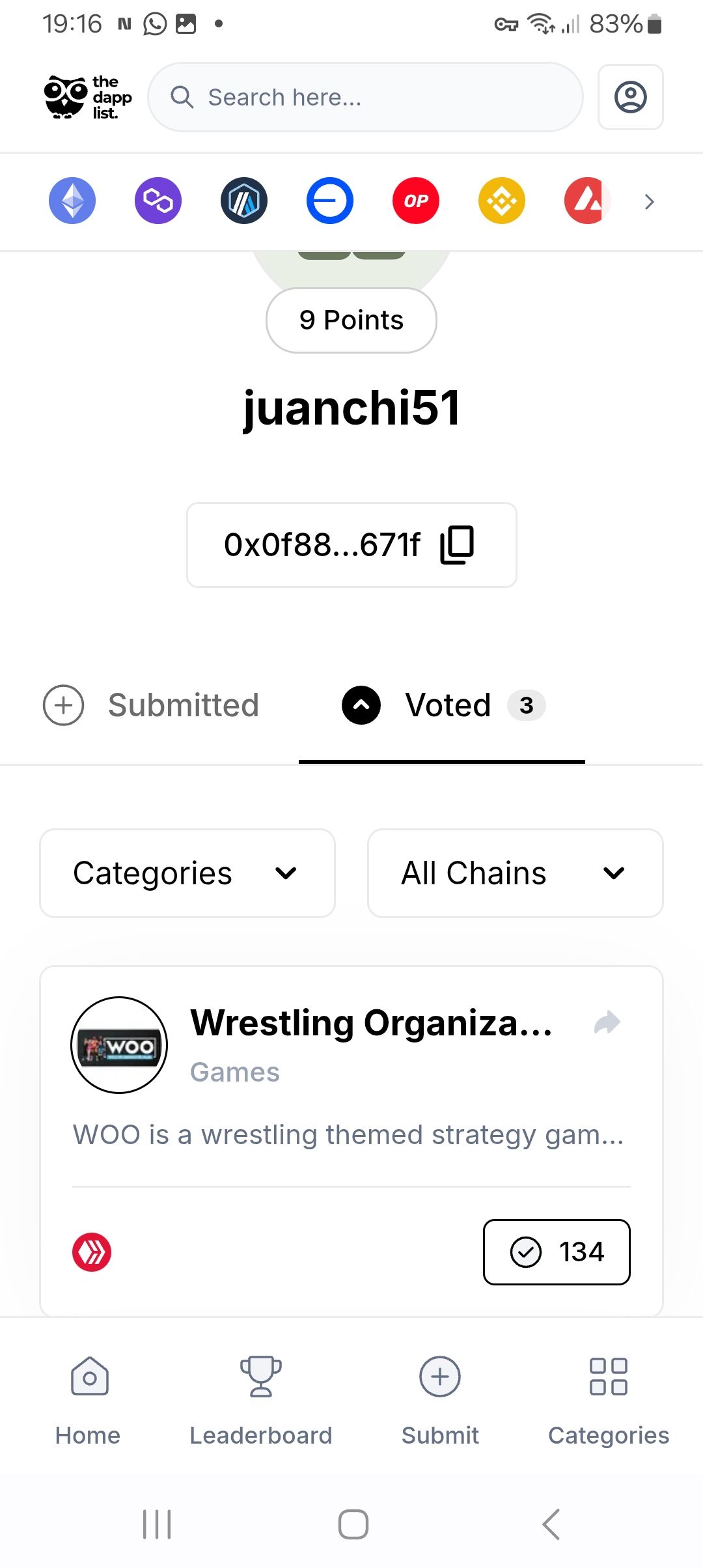
Task: Show more chains with right chevron
Action: point(649,202)
